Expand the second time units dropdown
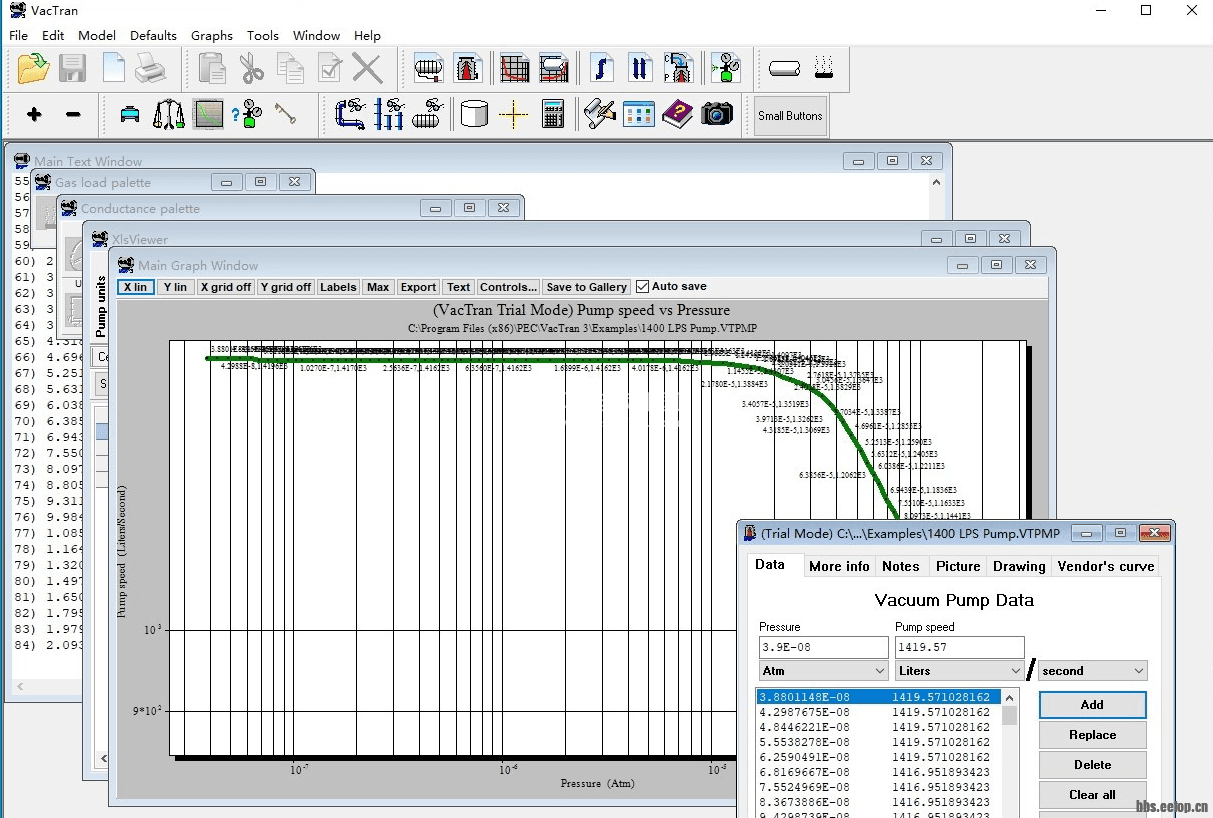Screen dimensions: 1213x818 click(1092, 671)
